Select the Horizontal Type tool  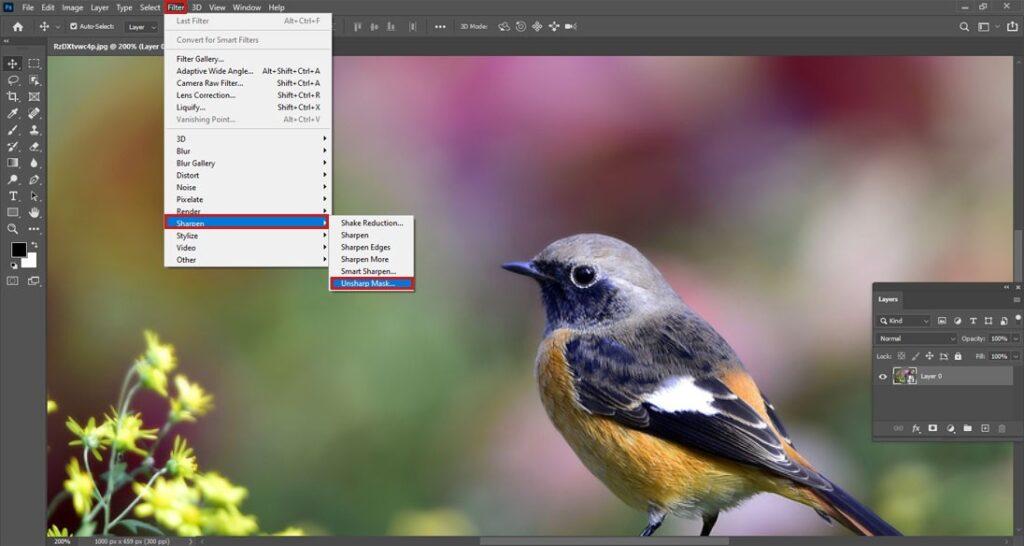tap(12, 196)
